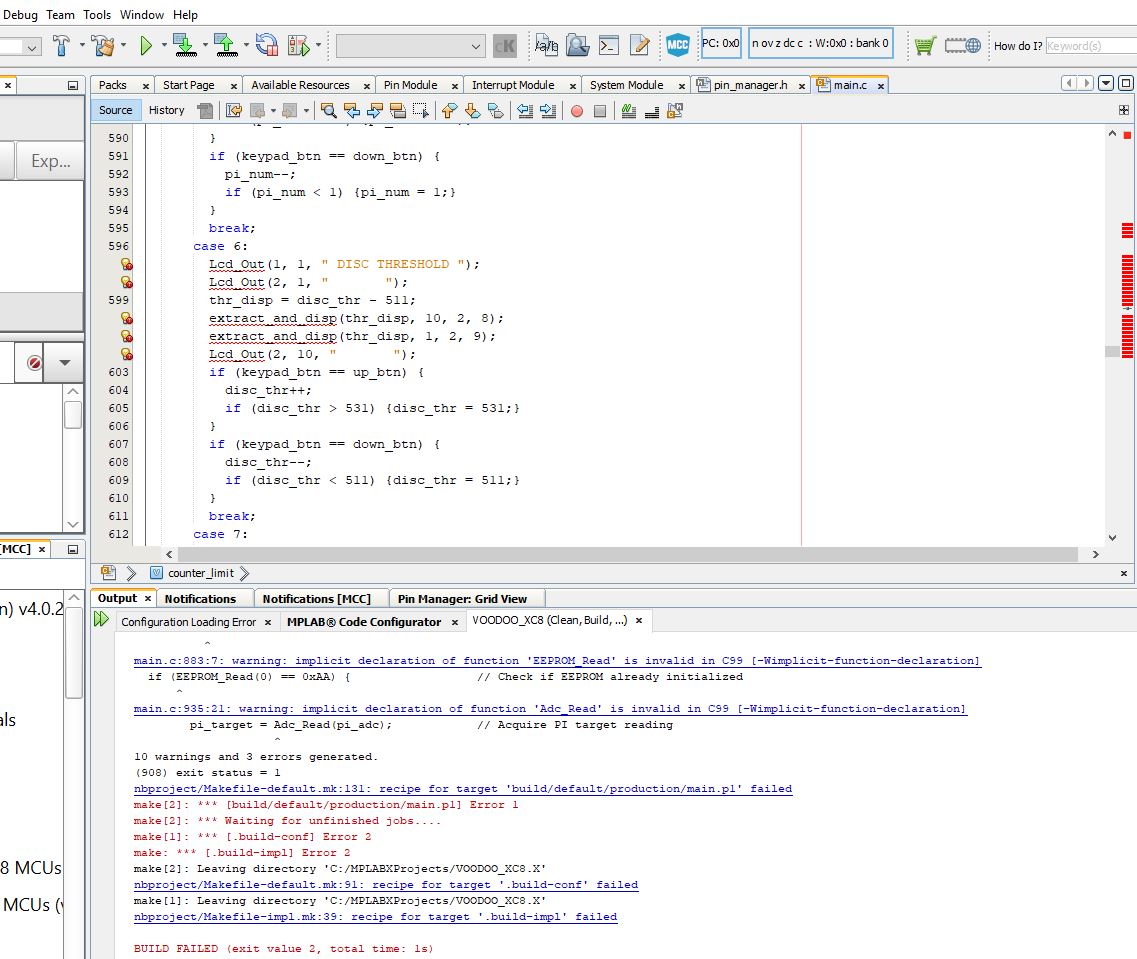Switch to the pin_manager.h tab
Image resolution: width=1137 pixels, height=959 pixels.
pyautogui.click(x=750, y=85)
